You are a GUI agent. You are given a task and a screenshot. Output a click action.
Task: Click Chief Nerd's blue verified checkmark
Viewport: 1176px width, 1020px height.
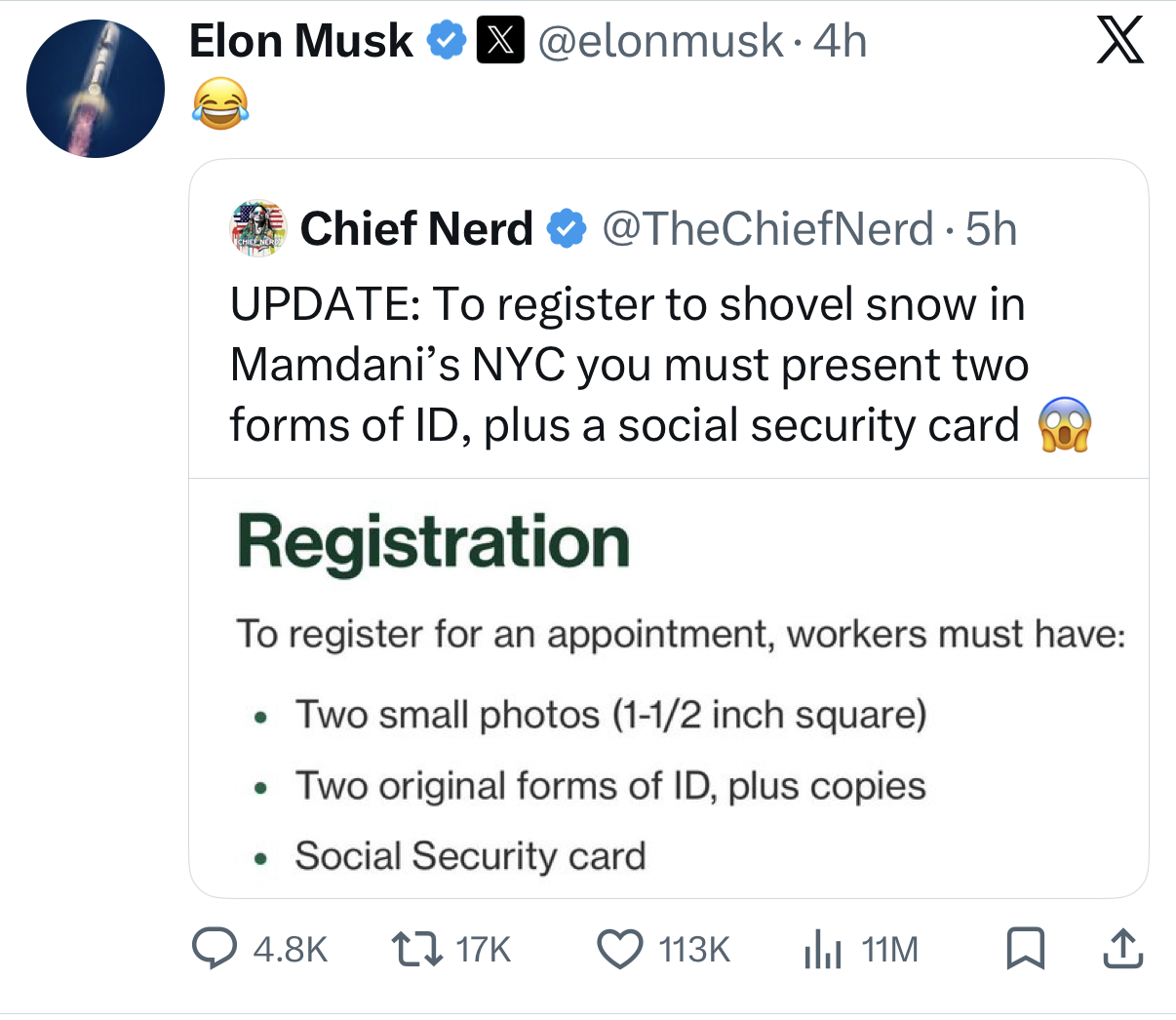[x=567, y=229]
